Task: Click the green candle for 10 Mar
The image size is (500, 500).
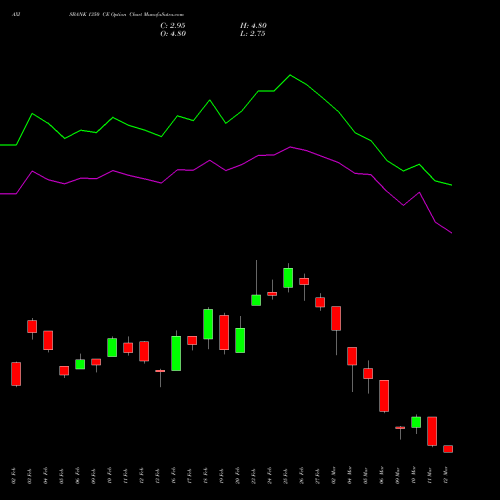Action: click(416, 422)
